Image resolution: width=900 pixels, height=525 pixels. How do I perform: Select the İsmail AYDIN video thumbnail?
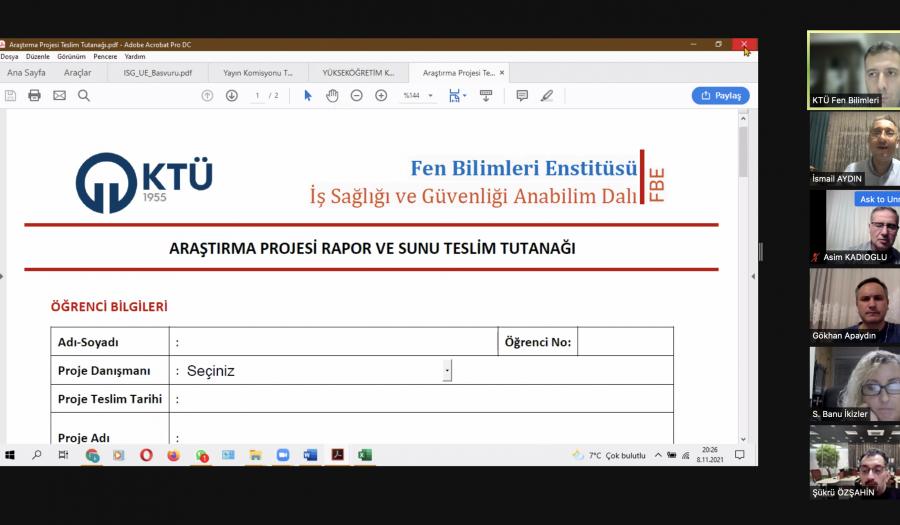(x=855, y=149)
